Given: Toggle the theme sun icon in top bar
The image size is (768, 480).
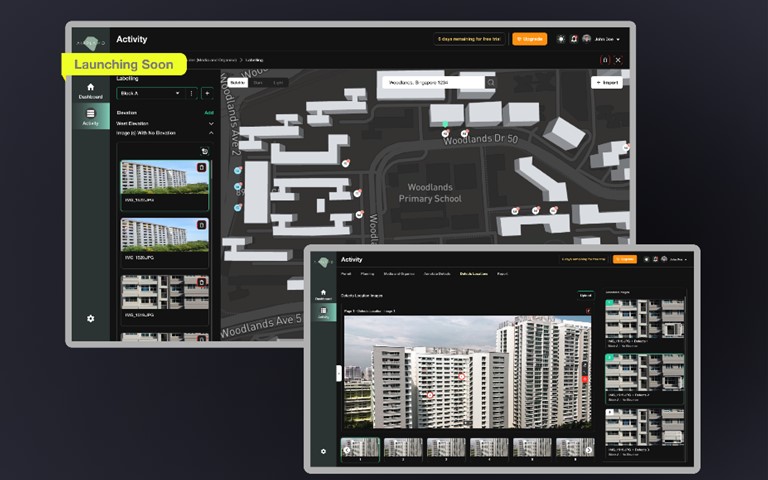Looking at the screenshot, I should click(561, 39).
